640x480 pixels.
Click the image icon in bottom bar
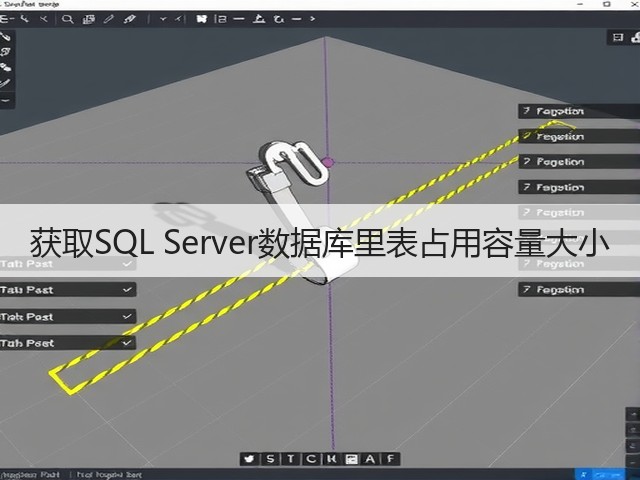[x=351, y=459]
